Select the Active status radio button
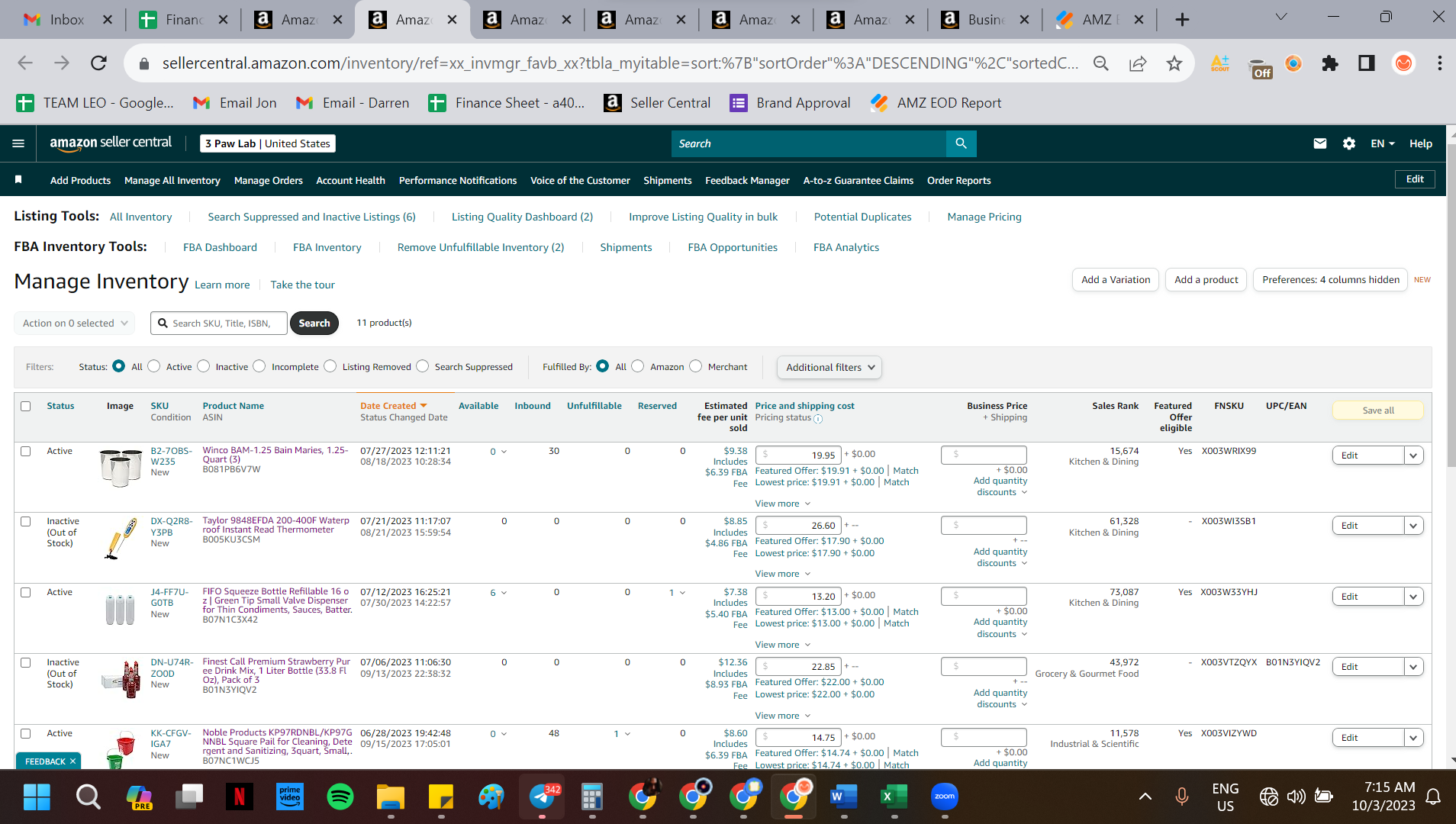The height and width of the screenshot is (824, 1456). pyautogui.click(x=154, y=366)
